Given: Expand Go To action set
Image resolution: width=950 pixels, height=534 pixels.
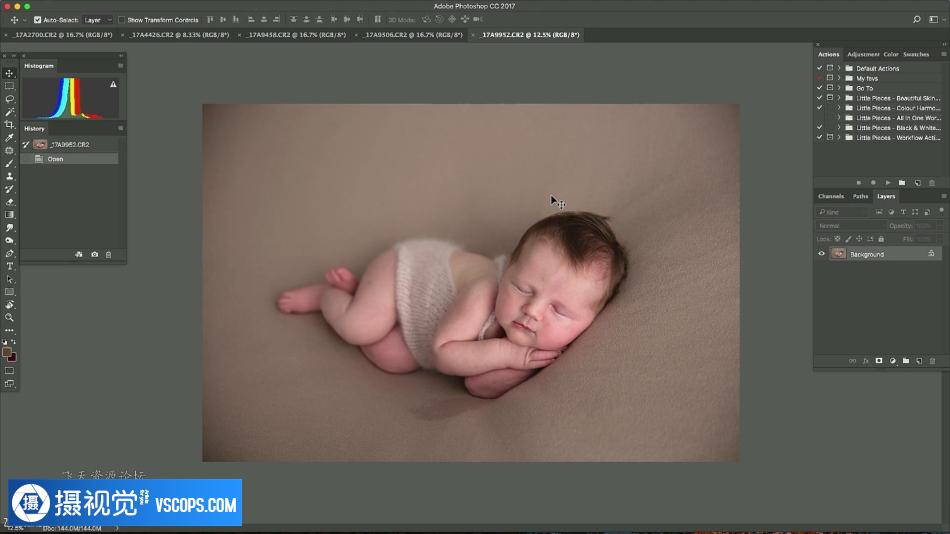Looking at the screenshot, I should coord(839,88).
